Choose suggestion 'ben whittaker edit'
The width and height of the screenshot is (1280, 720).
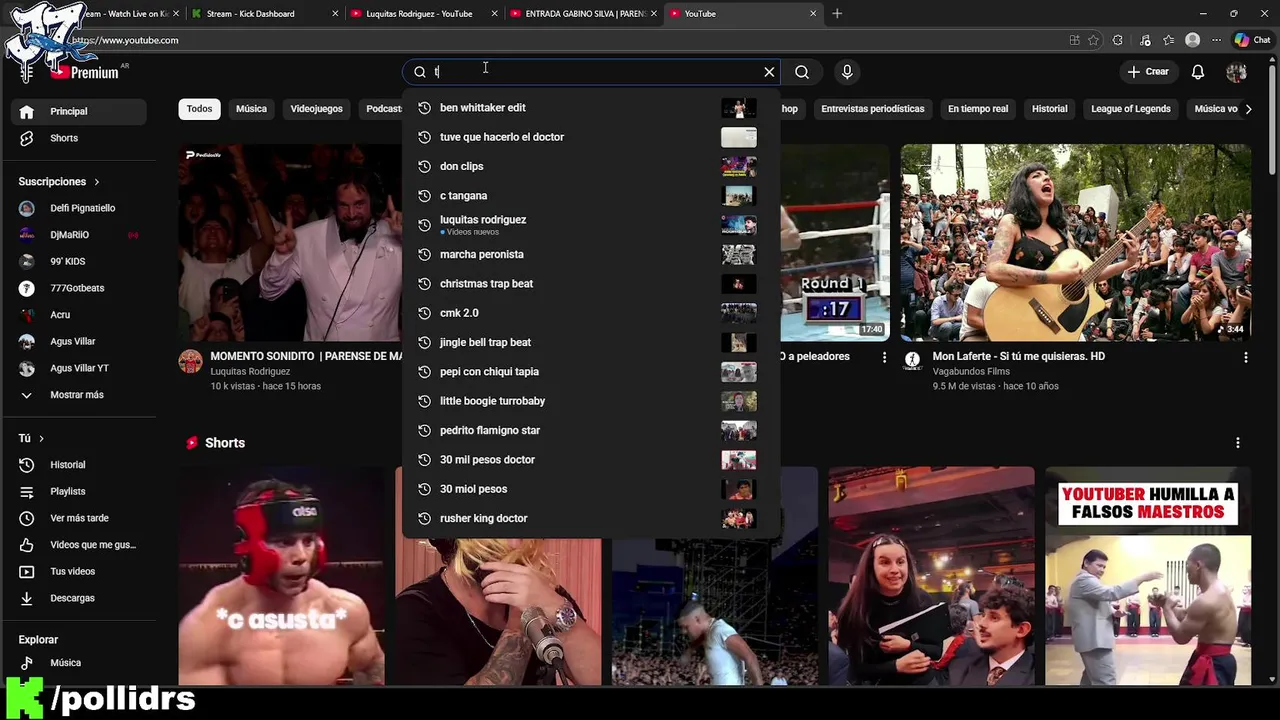coord(591,108)
